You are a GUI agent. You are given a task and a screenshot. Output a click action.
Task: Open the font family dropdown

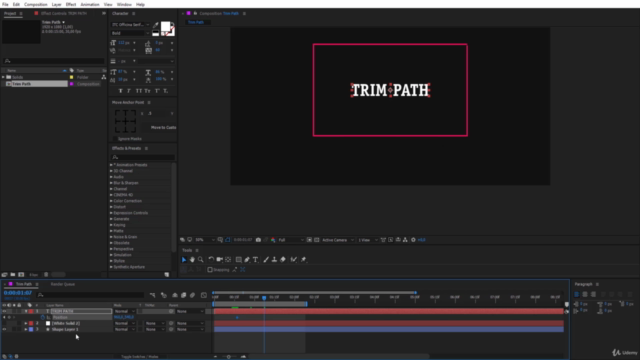tap(131, 25)
